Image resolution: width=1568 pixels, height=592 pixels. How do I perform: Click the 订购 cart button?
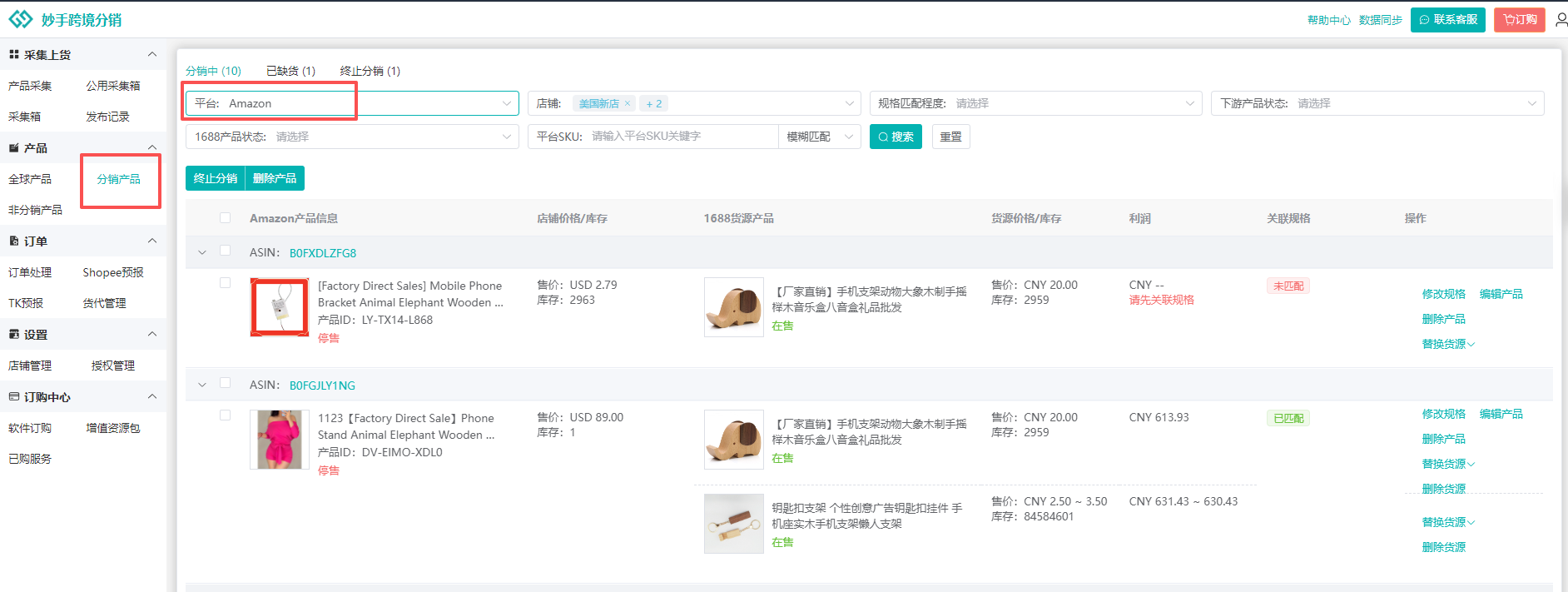tap(1519, 20)
